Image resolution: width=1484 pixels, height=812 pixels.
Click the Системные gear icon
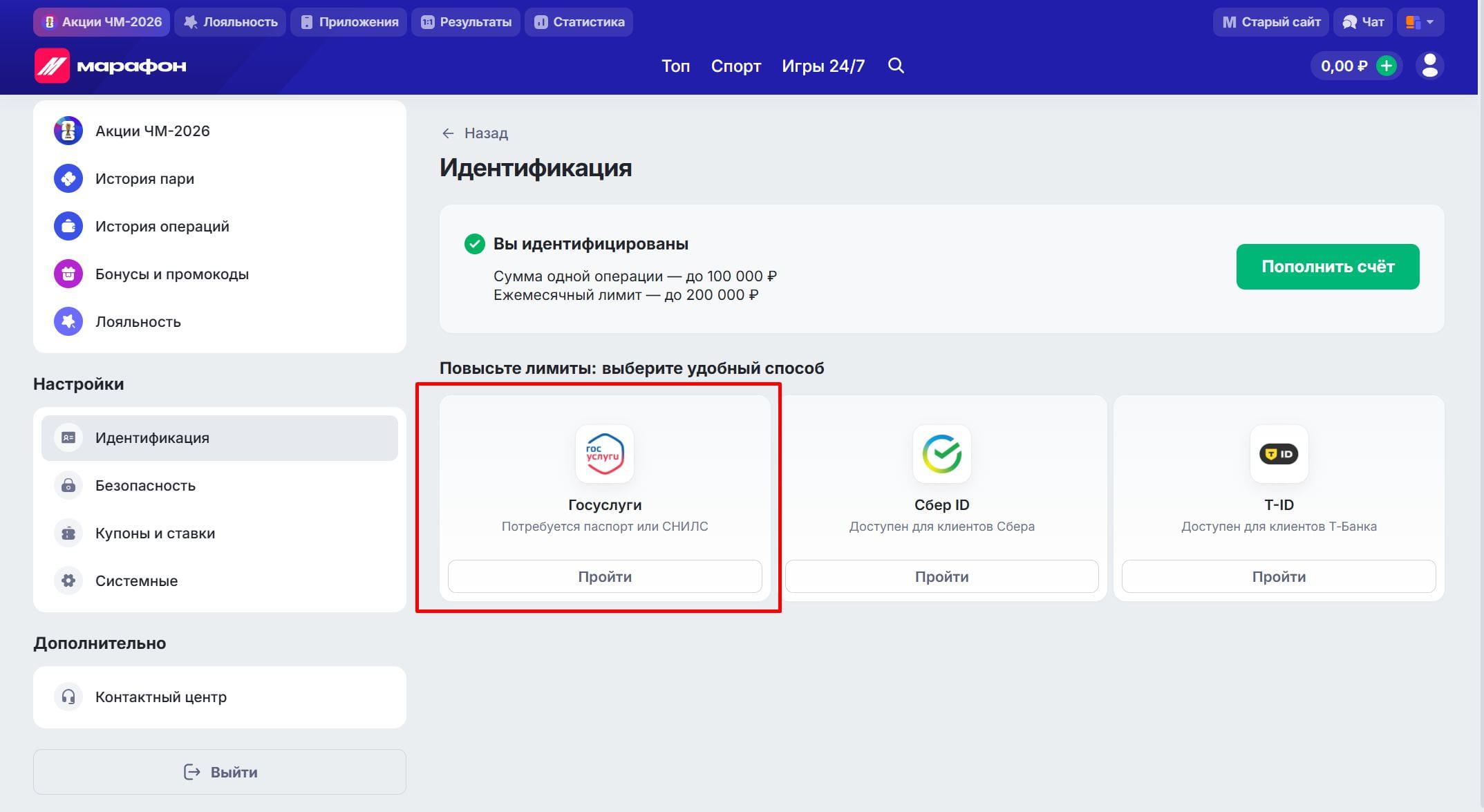[x=68, y=580]
